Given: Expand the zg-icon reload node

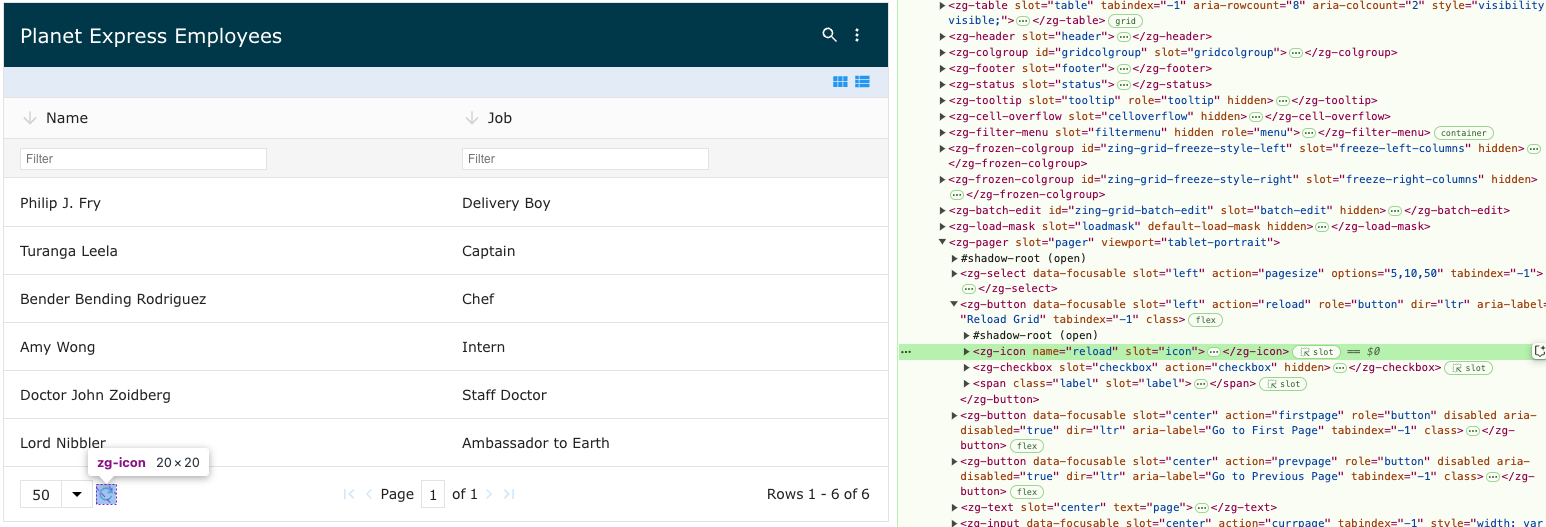Looking at the screenshot, I should [967, 352].
